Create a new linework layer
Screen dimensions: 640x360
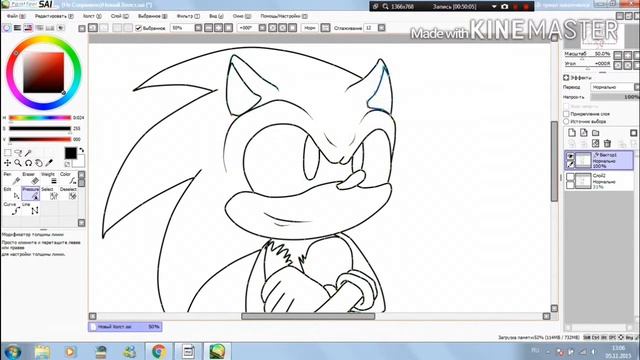[584, 133]
